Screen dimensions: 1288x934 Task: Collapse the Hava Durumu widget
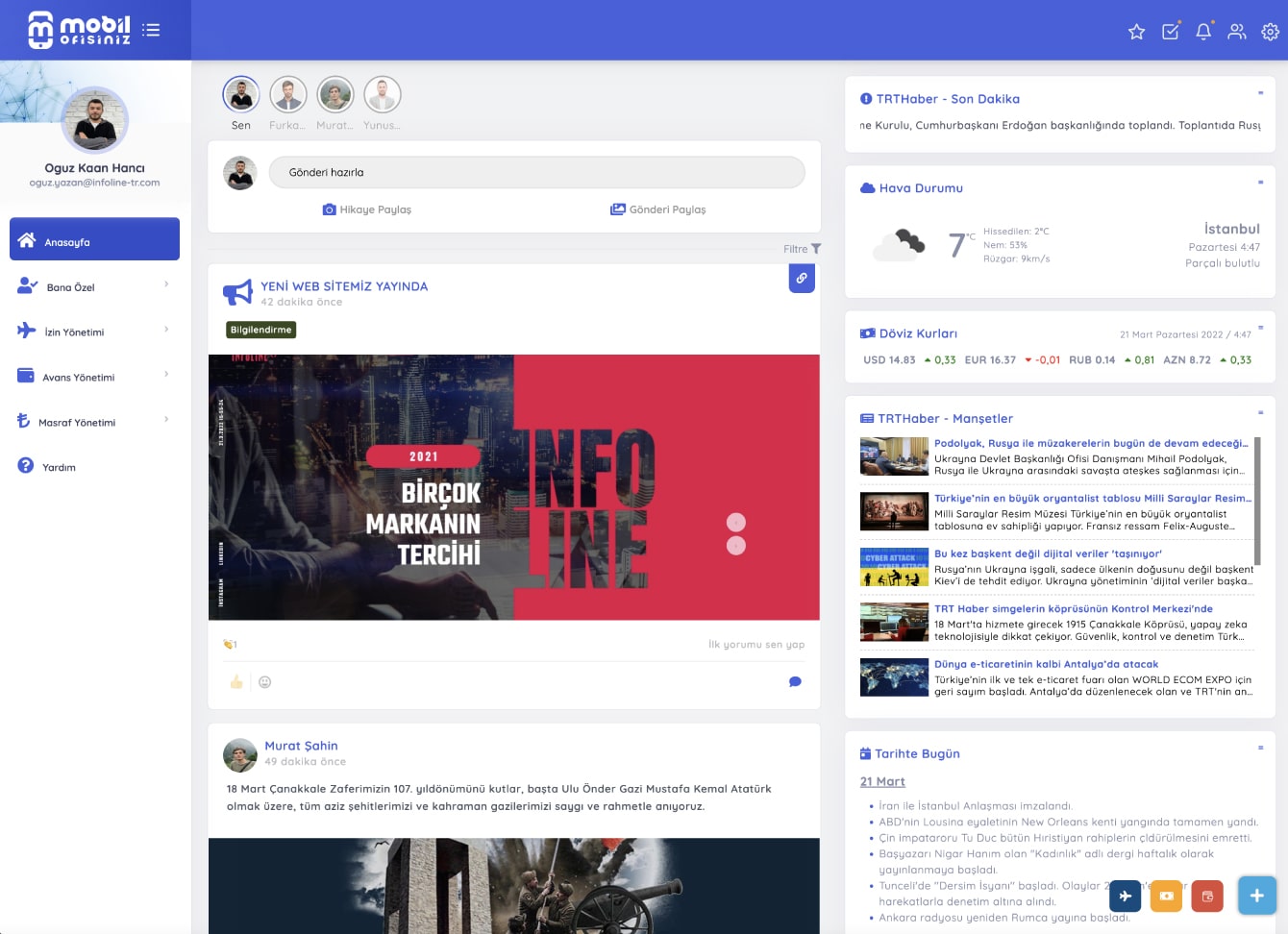[1260, 182]
